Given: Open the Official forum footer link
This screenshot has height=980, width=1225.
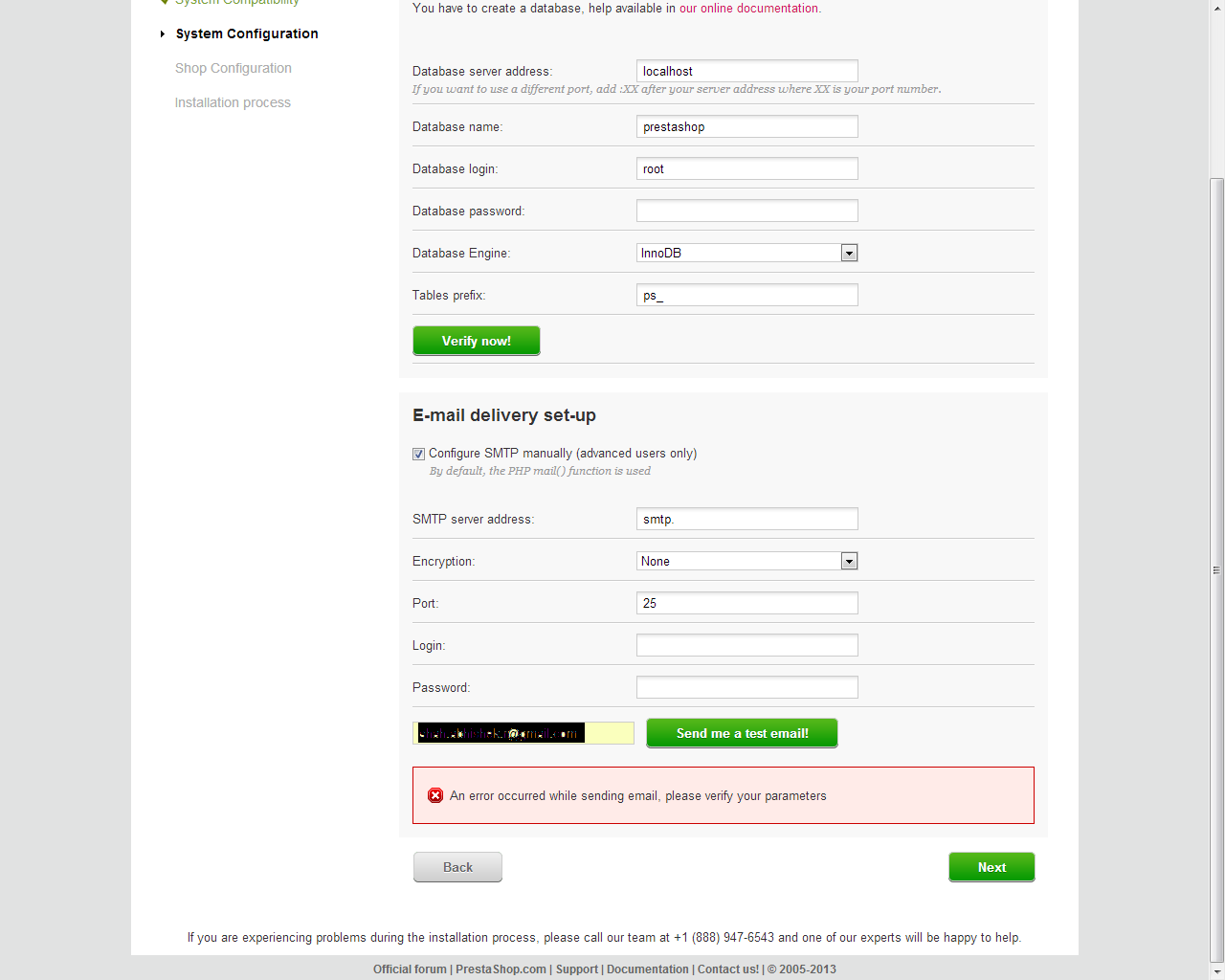Looking at the screenshot, I should point(410,969).
